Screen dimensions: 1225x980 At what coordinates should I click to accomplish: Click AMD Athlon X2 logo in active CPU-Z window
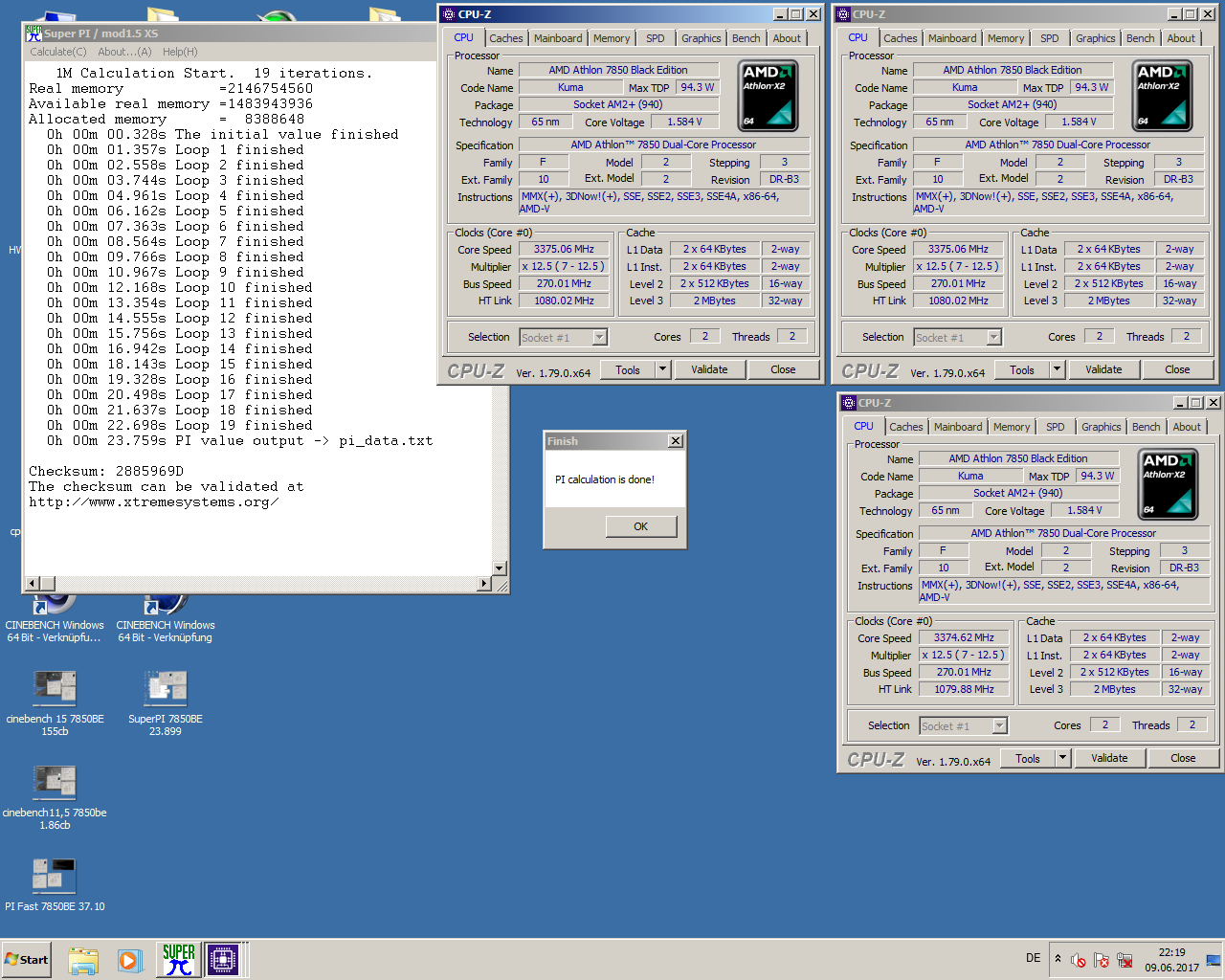click(768, 95)
